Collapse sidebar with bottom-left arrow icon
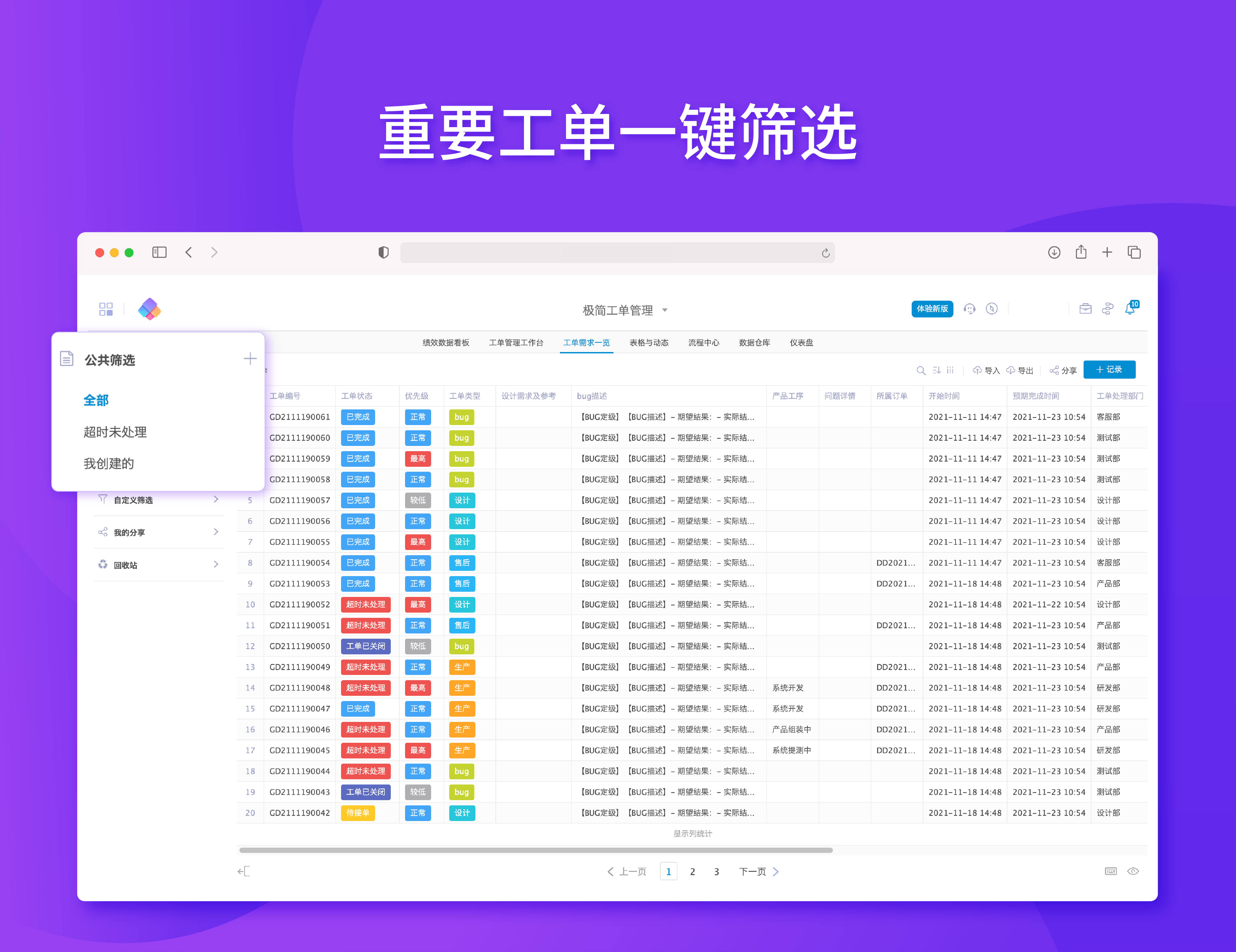Viewport: 1236px width, 952px height. point(244,871)
